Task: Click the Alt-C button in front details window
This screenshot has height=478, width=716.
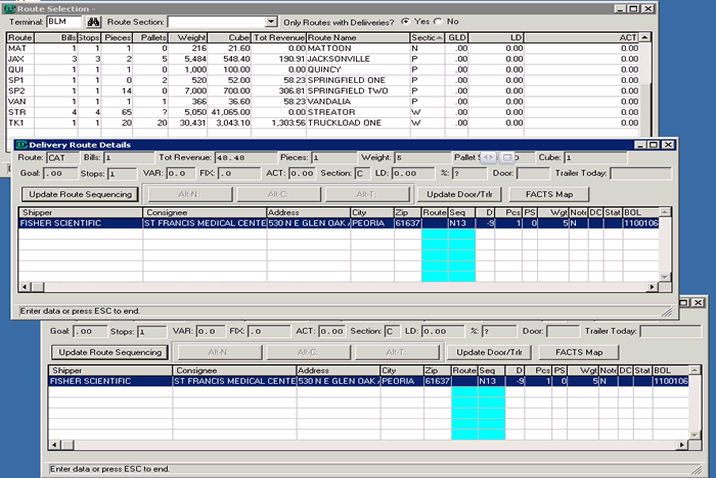Action: (x=278, y=194)
